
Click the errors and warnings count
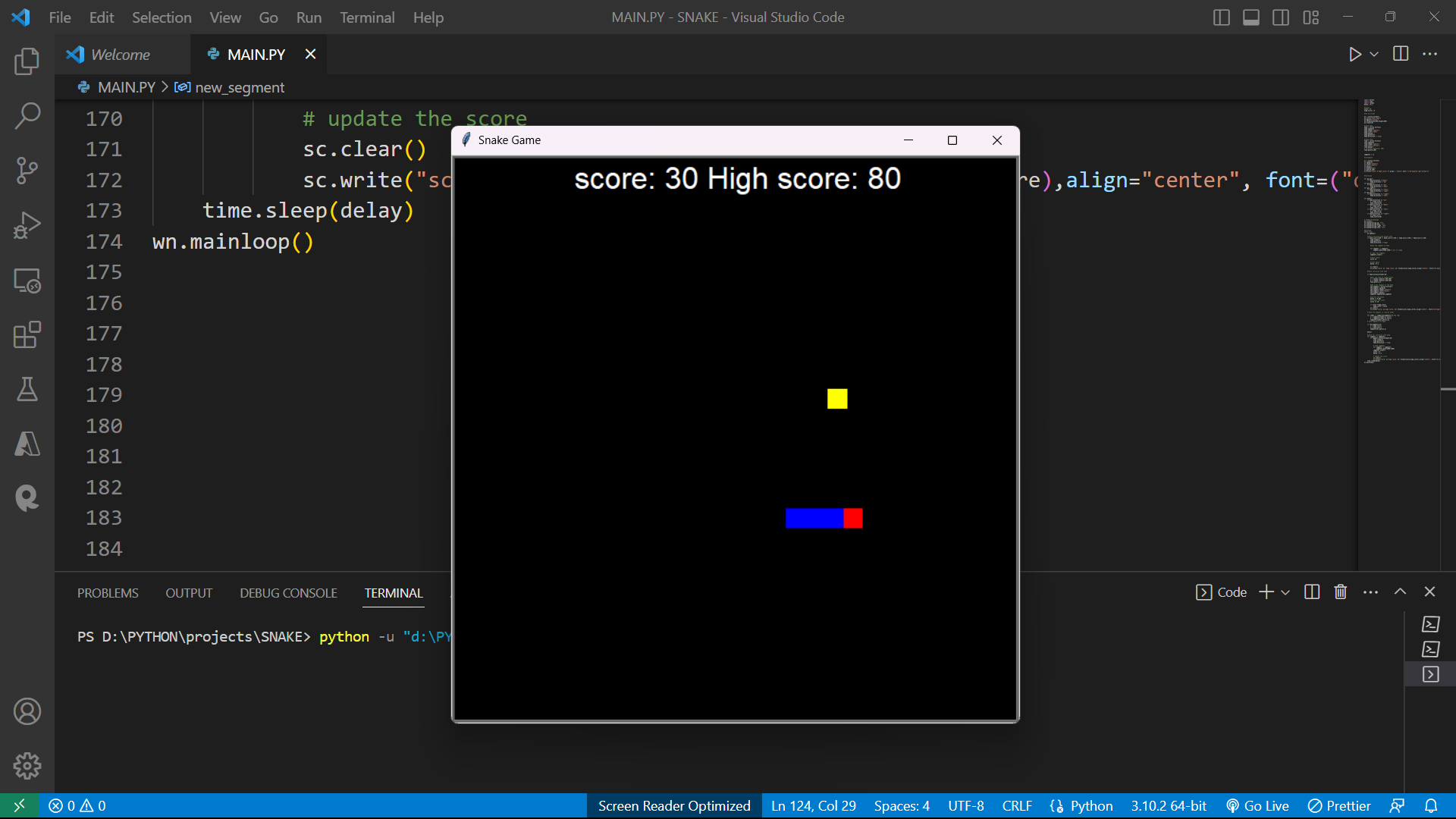[x=77, y=805]
